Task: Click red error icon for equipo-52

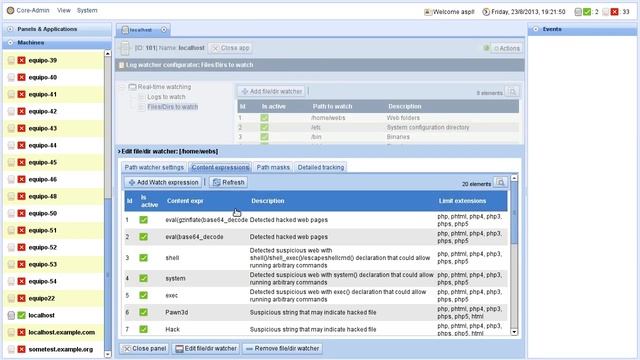Action: point(22,247)
